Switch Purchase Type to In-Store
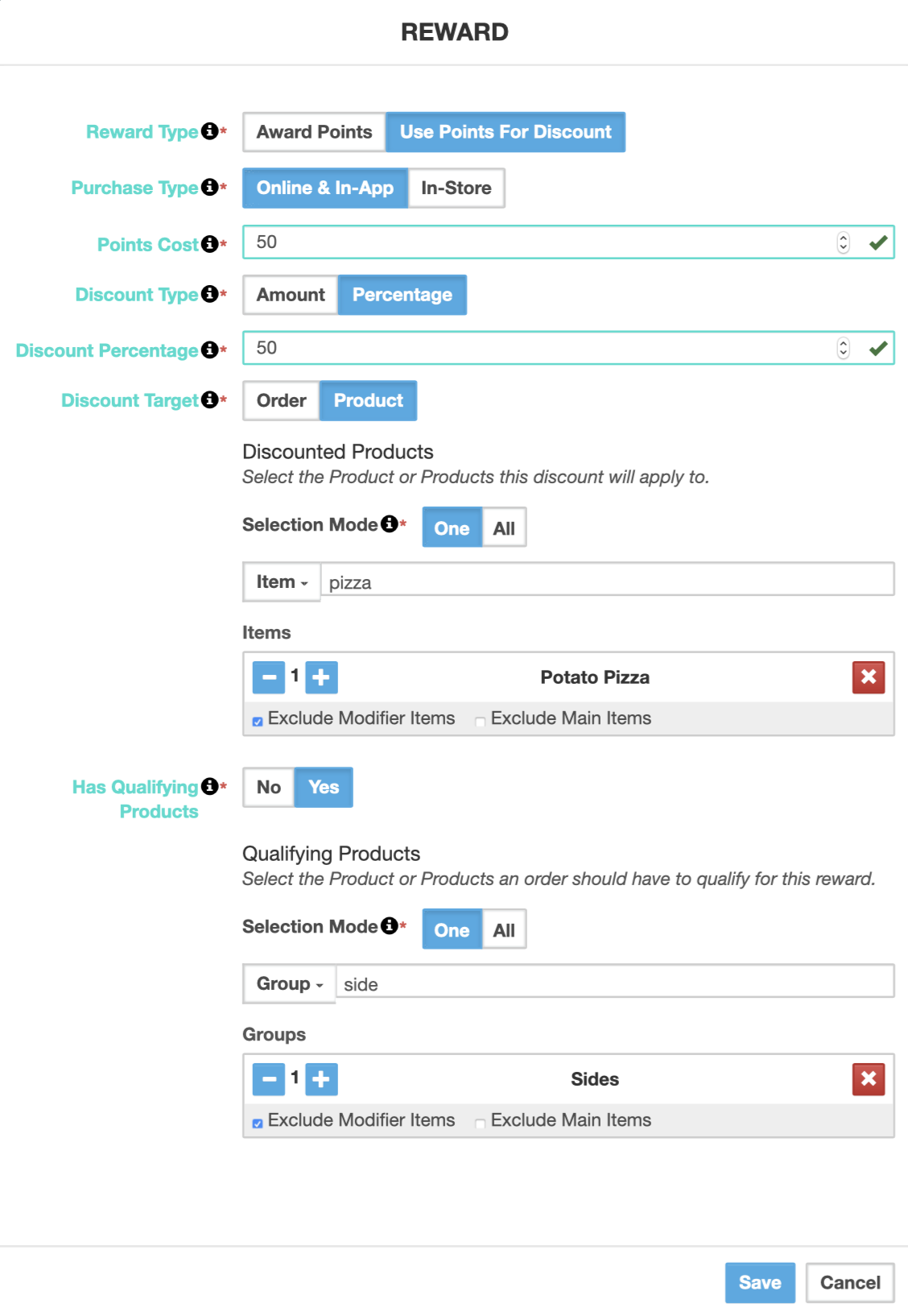This screenshot has height=1316, width=908. 456,188
